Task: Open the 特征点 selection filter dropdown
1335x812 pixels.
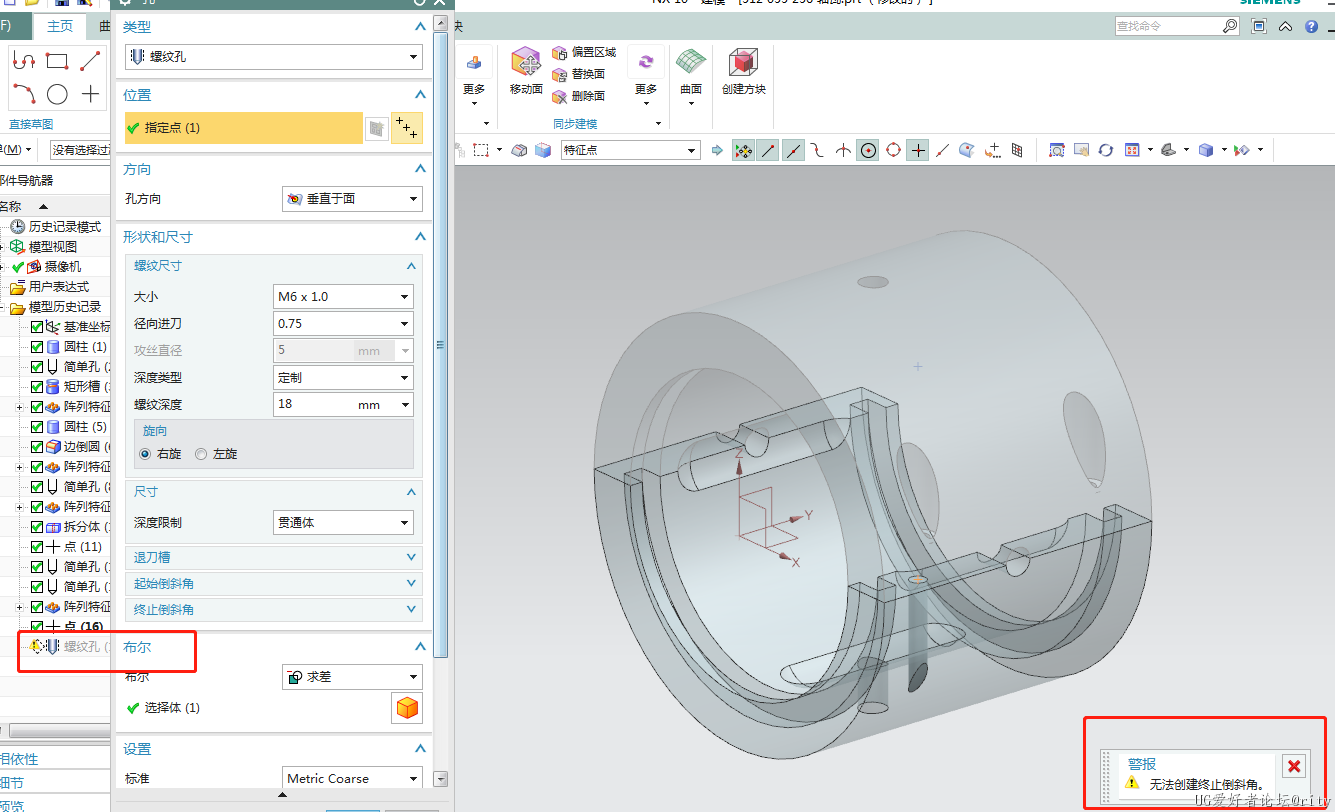Action: [x=630, y=150]
